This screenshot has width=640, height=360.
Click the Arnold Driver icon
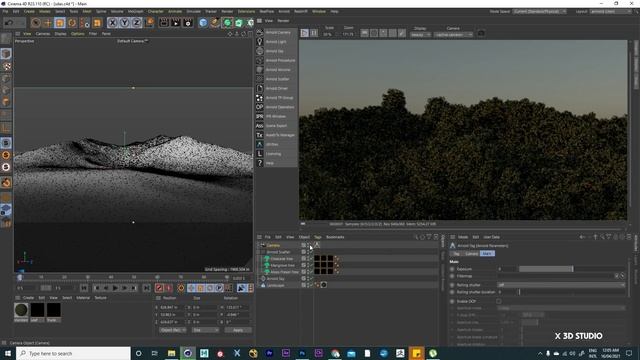click(260, 88)
